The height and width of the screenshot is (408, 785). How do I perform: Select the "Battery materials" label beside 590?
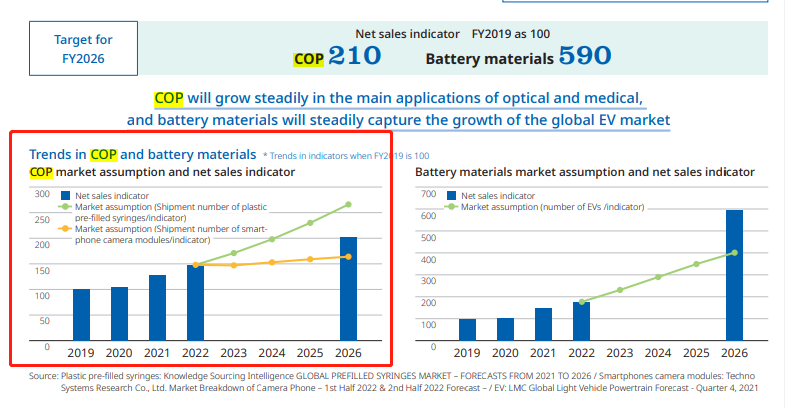click(x=489, y=59)
